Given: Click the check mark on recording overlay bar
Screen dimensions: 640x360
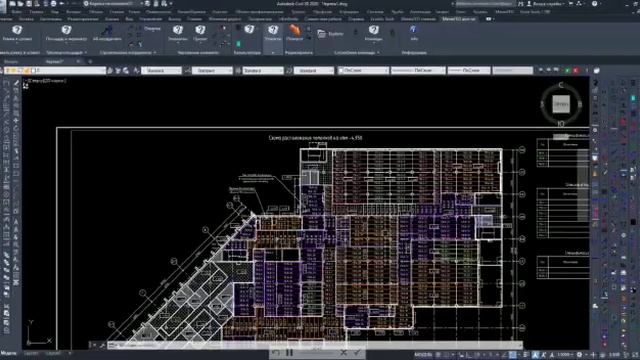Looking at the screenshot, I should point(357,352).
